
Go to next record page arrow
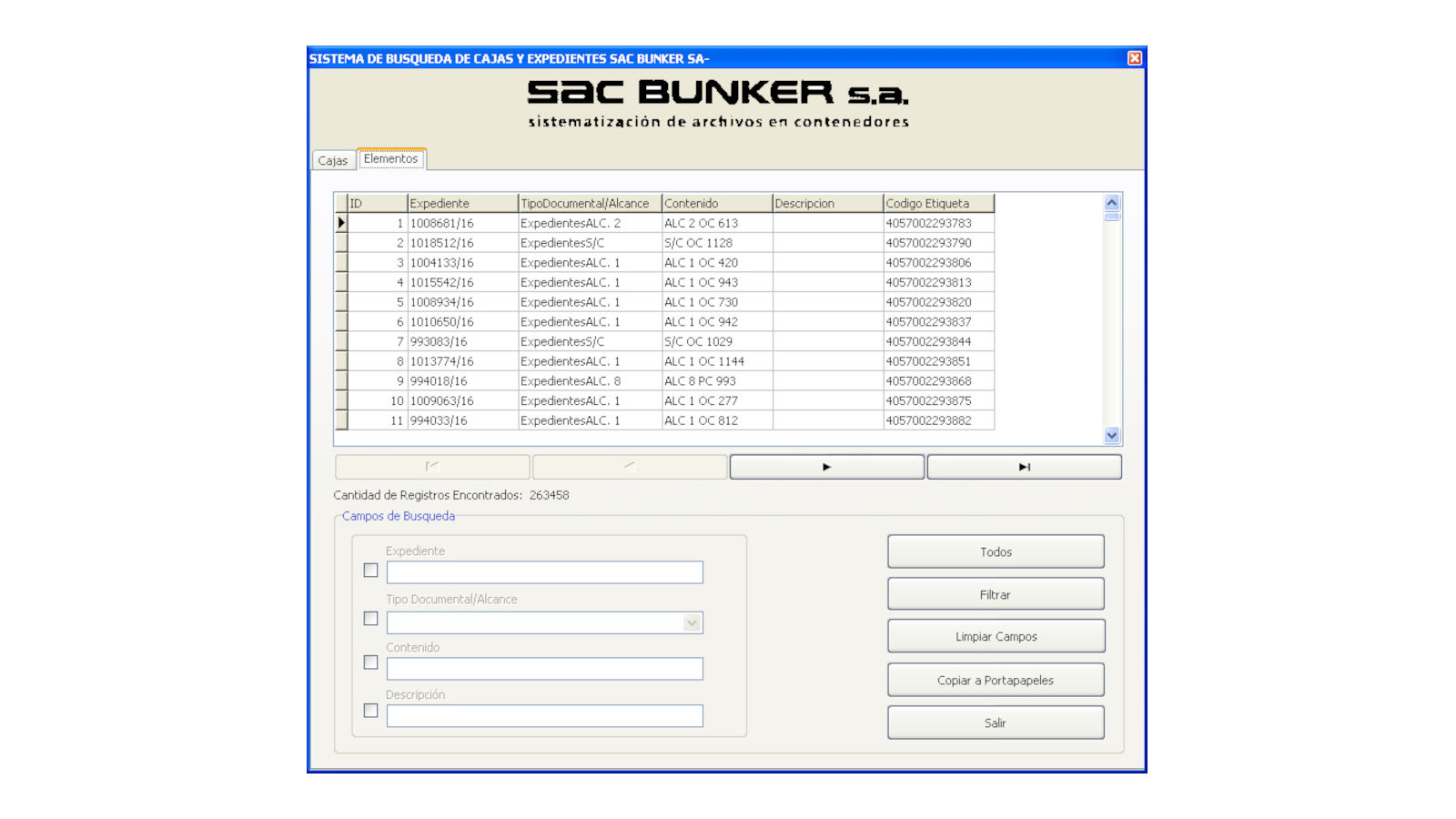pos(826,467)
